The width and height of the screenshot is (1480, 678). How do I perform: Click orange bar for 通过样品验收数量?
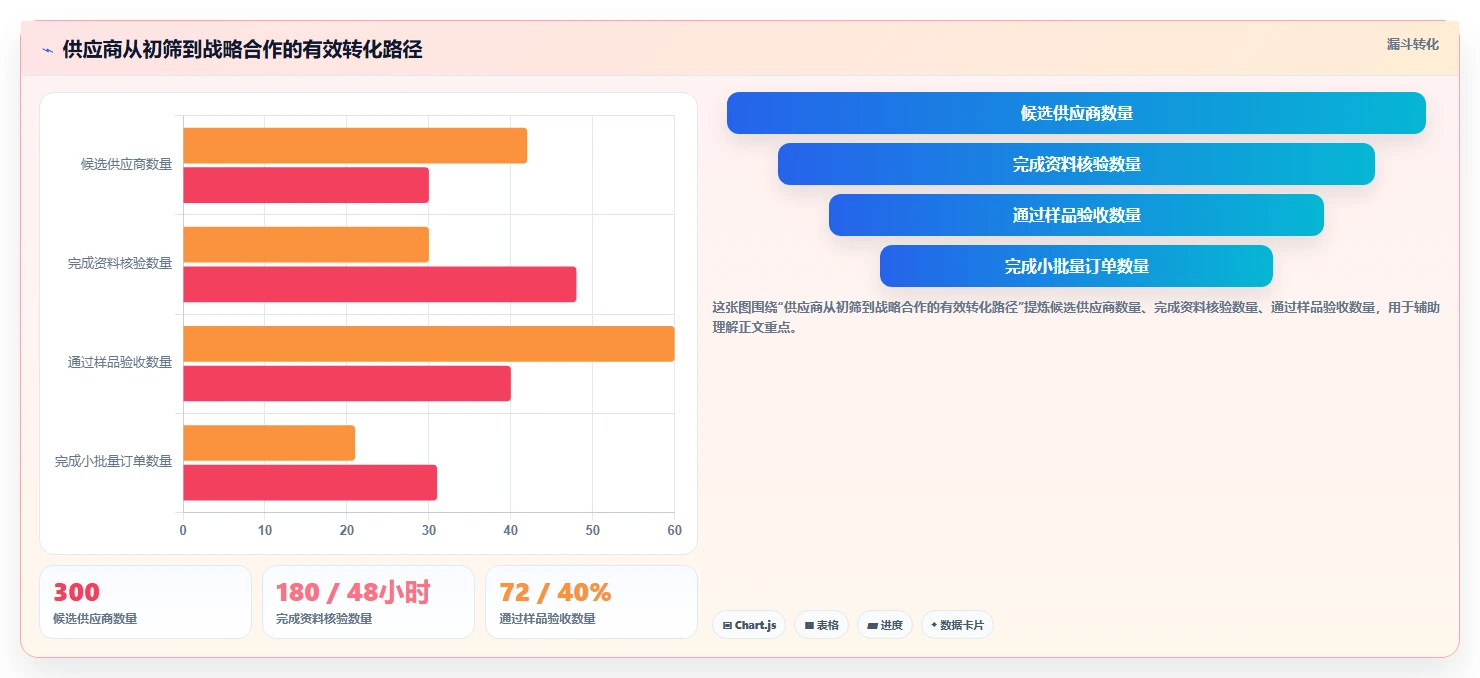(x=429, y=344)
